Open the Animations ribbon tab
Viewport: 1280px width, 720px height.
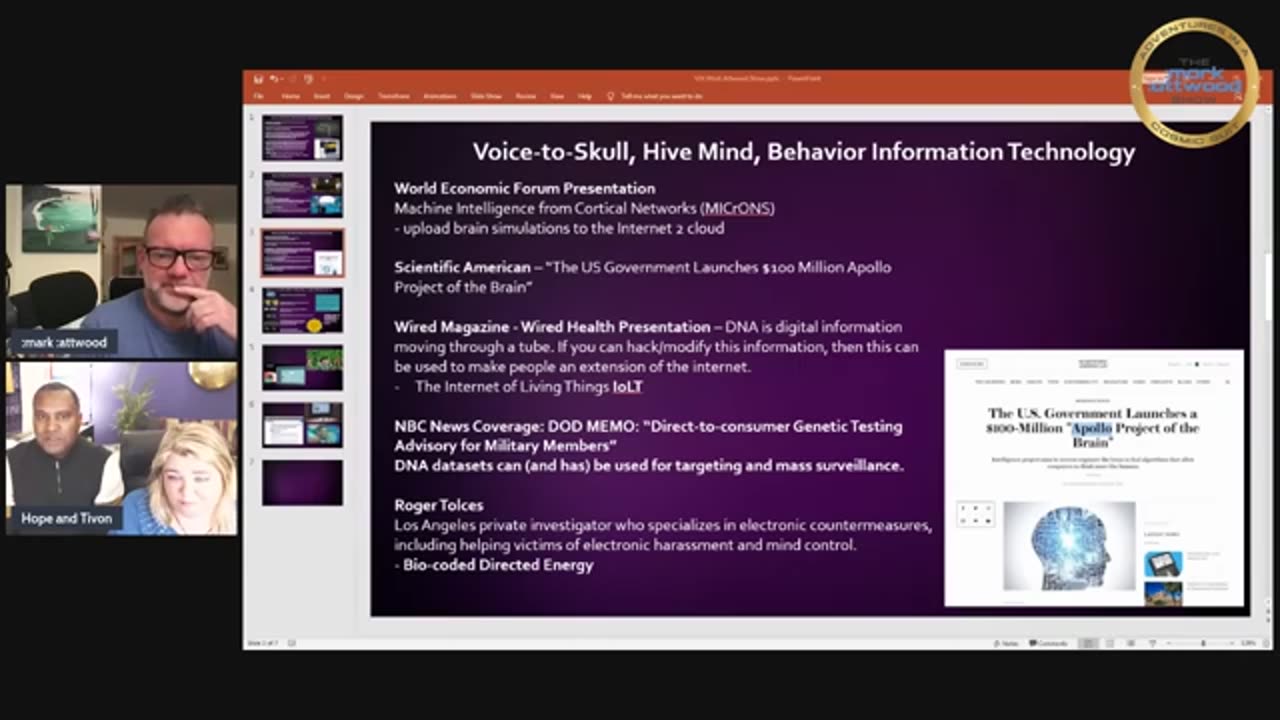pos(440,96)
